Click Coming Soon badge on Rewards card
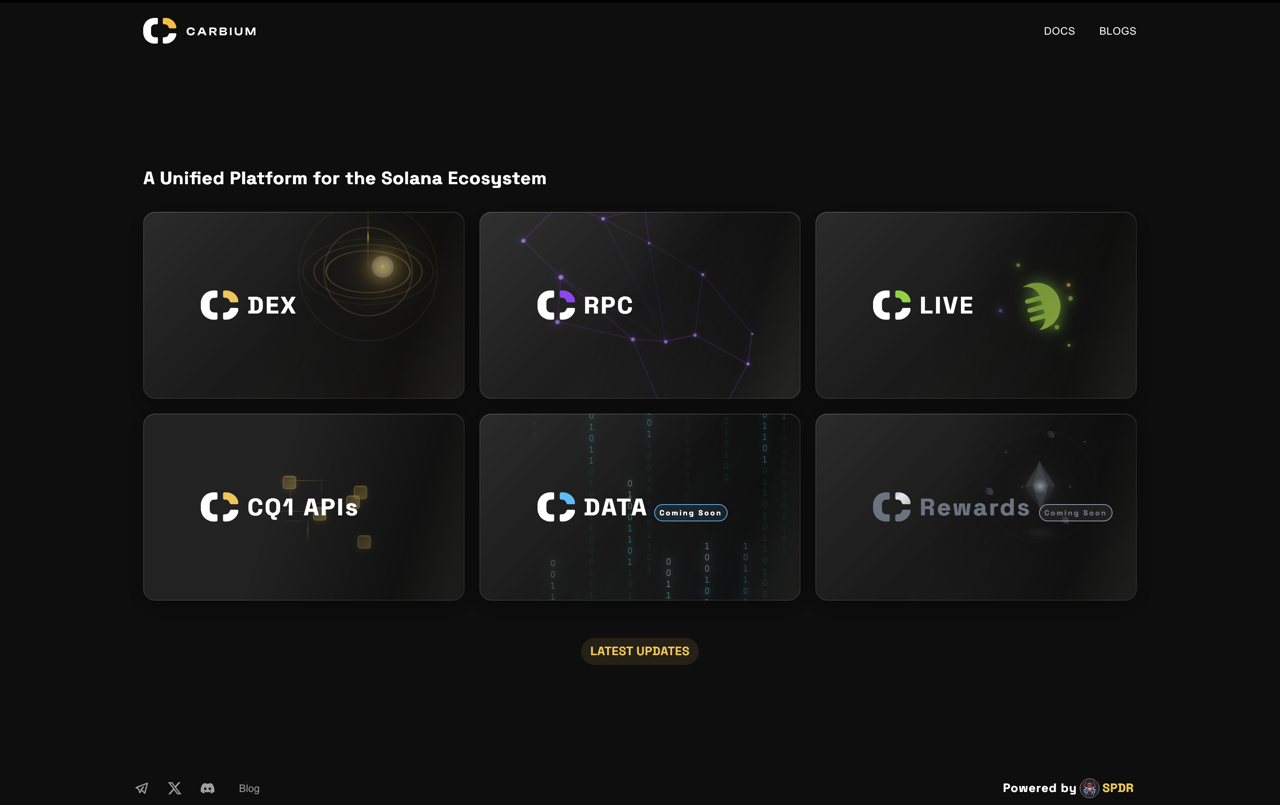Image resolution: width=1280 pixels, height=805 pixels. 1076,513
